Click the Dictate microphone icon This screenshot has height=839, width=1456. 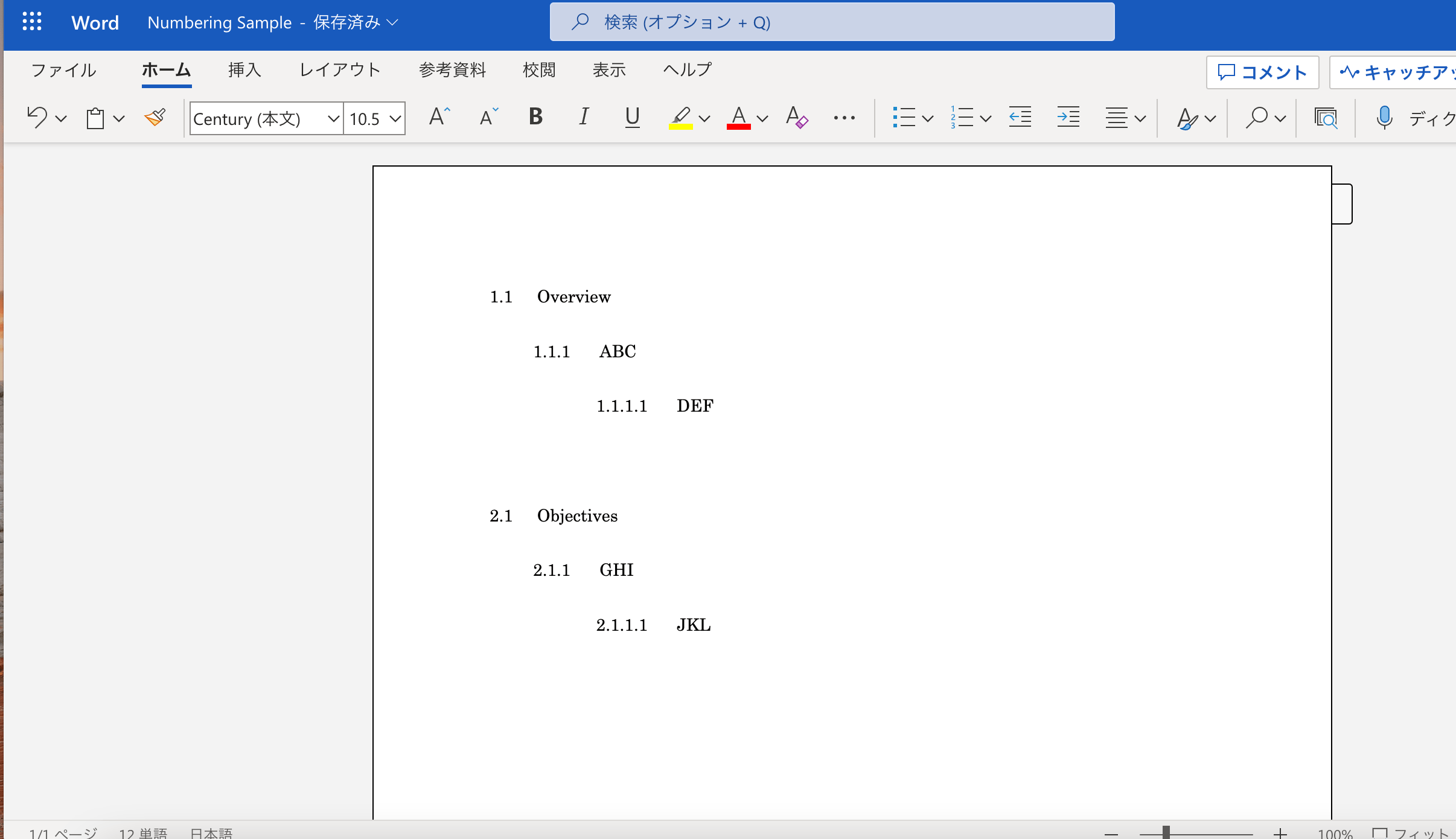[1384, 118]
